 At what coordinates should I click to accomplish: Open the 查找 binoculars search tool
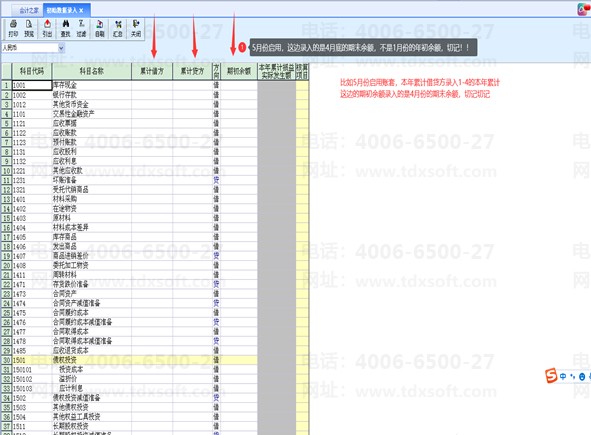point(66,28)
